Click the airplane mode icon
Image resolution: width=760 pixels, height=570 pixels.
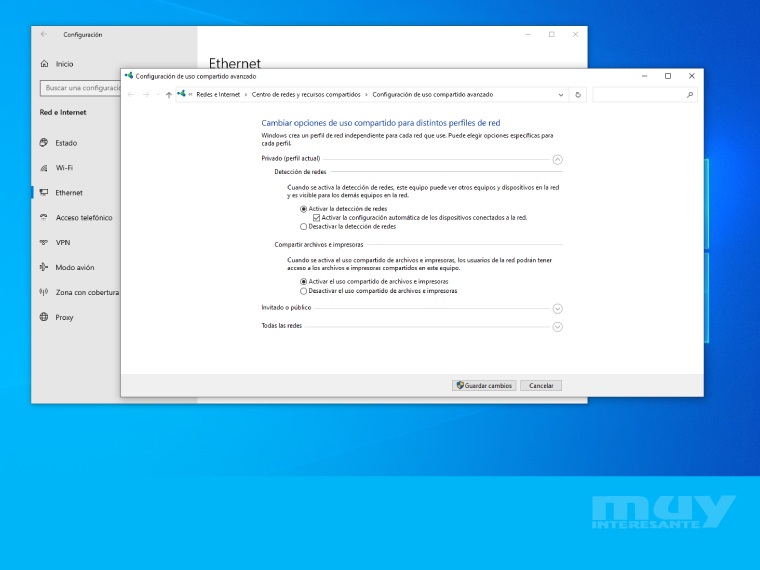tap(44, 267)
